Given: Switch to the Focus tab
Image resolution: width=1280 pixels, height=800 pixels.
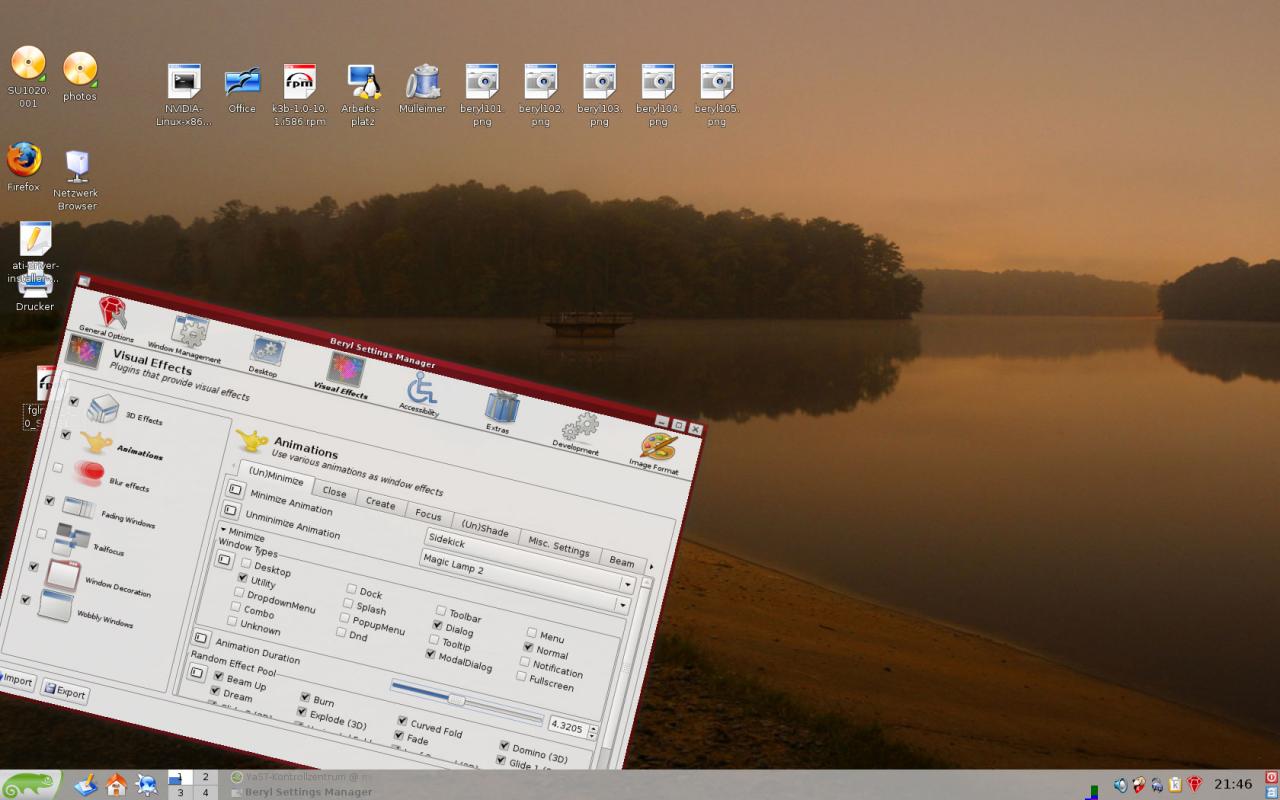Looking at the screenshot, I should 428,515.
